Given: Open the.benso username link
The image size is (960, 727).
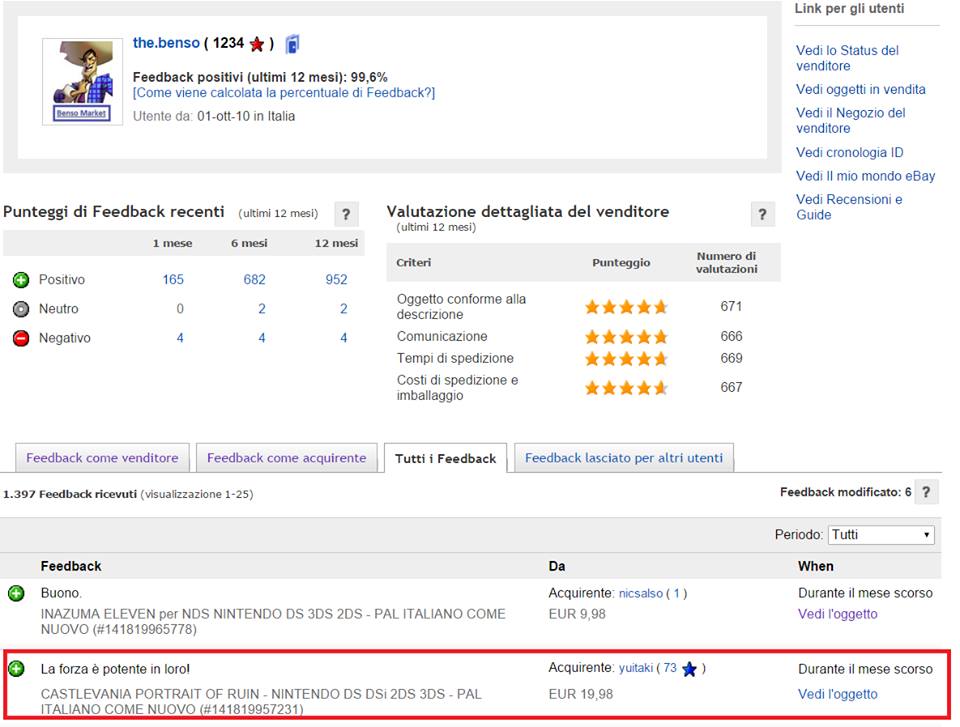Looking at the screenshot, I should pos(166,43).
